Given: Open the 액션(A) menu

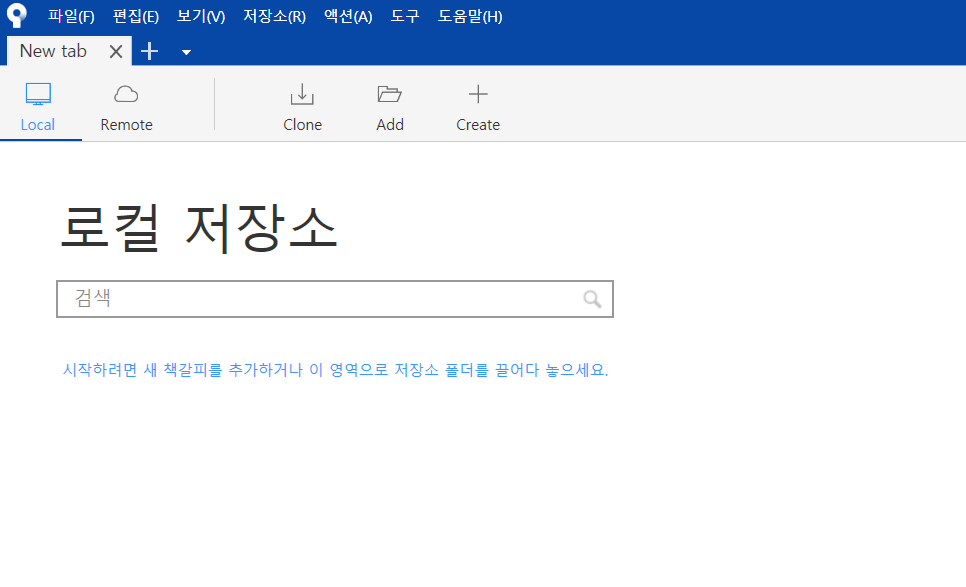Looking at the screenshot, I should [x=348, y=16].
